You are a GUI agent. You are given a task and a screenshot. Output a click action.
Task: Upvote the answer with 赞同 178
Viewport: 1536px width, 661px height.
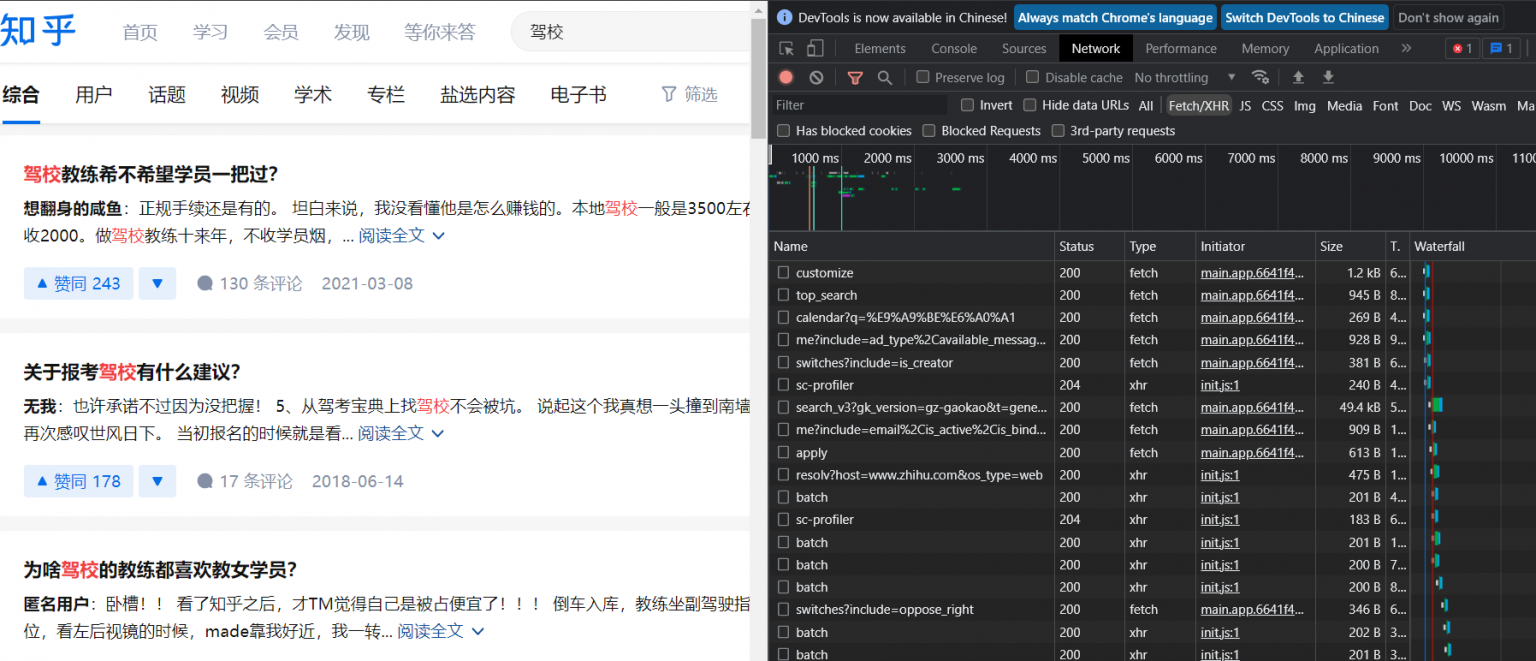click(78, 481)
